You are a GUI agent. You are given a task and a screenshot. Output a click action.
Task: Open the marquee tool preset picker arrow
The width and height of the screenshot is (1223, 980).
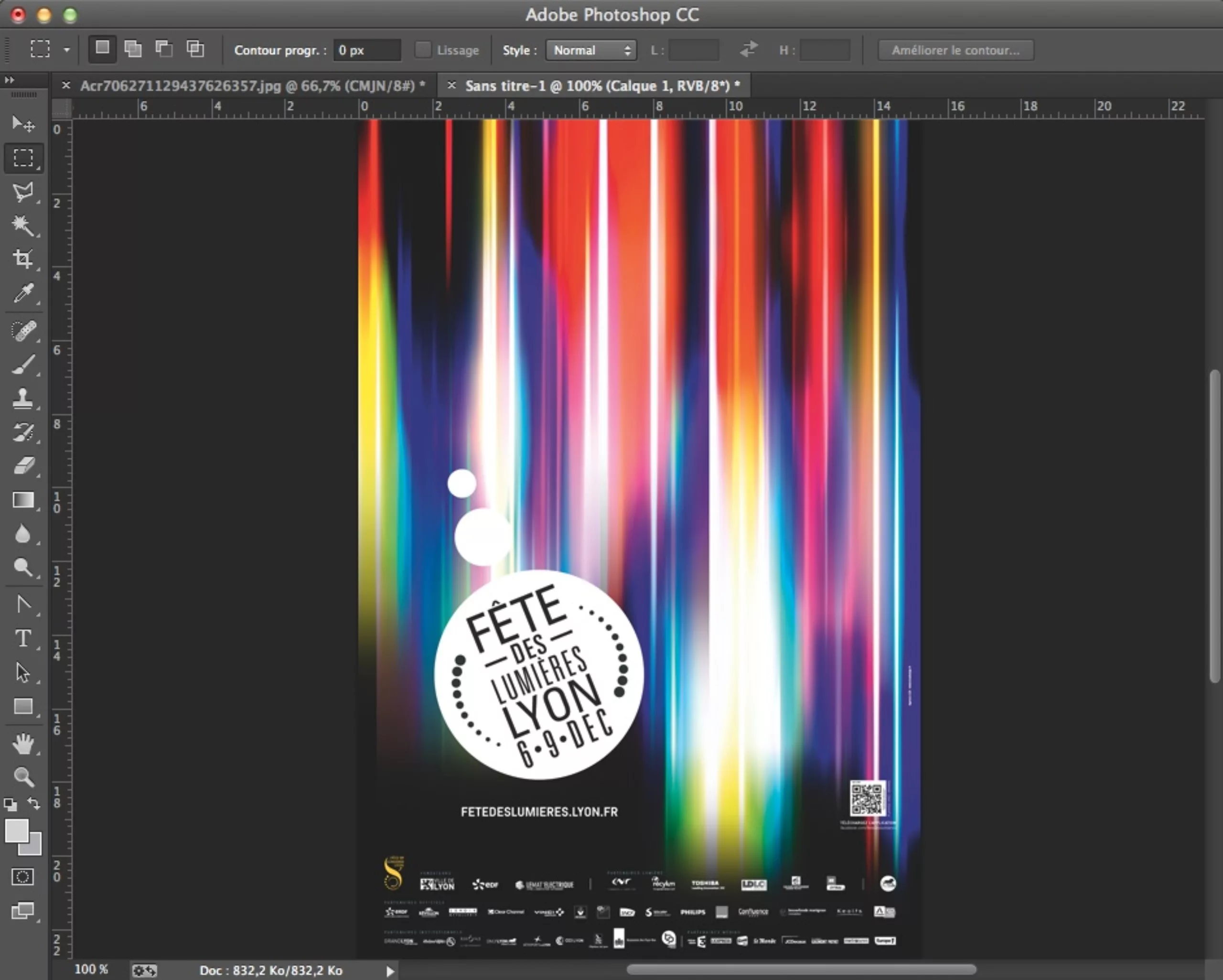[66, 50]
